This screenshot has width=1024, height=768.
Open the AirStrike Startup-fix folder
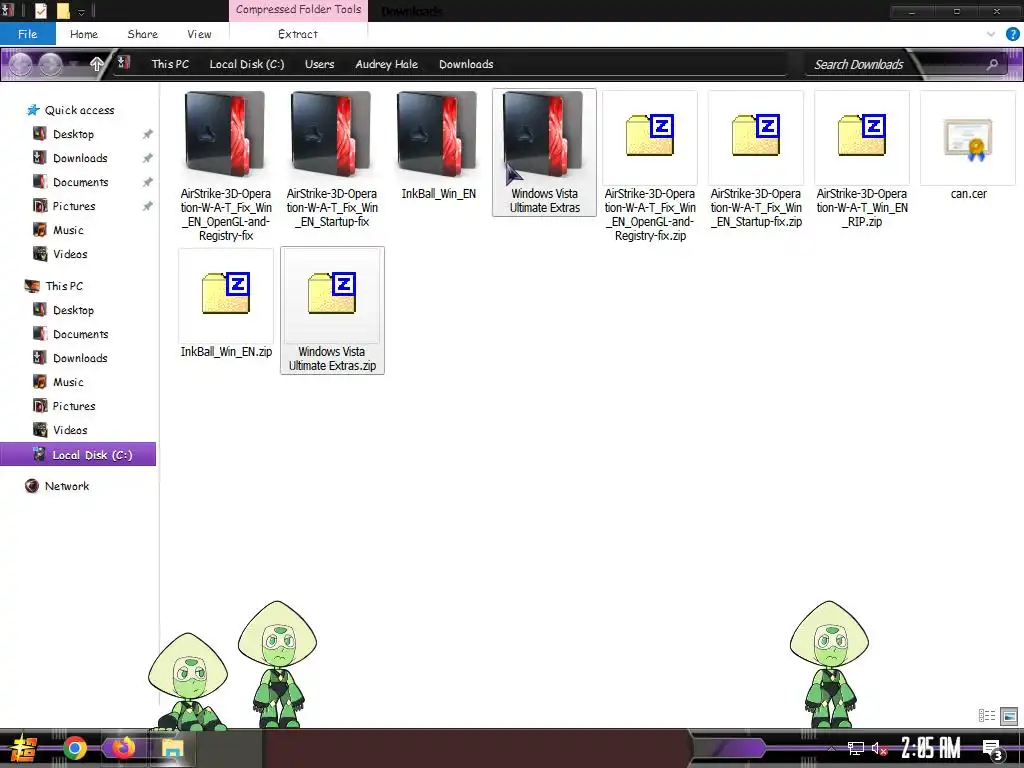pos(332,160)
